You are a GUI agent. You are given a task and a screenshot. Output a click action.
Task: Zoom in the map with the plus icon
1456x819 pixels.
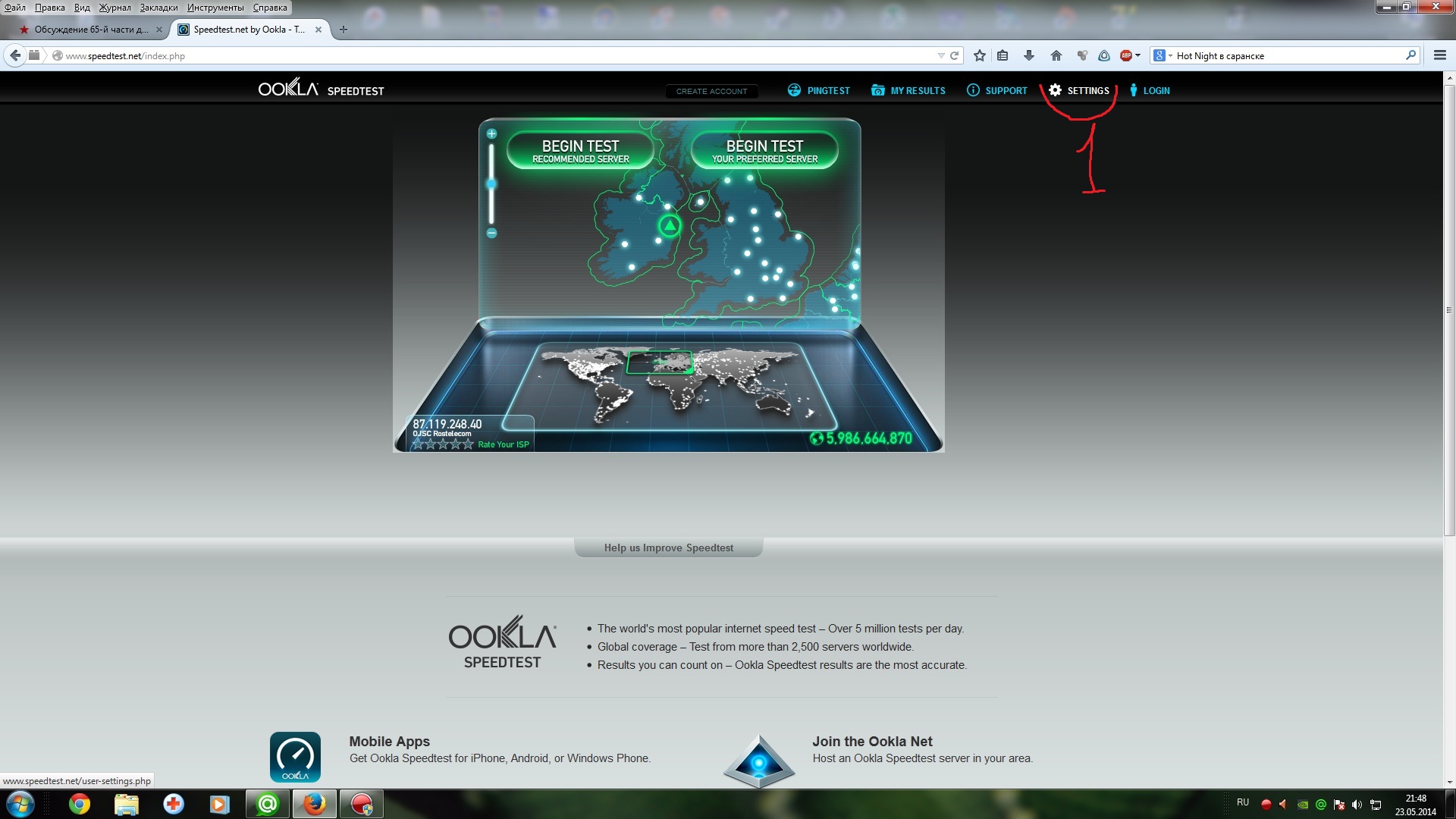(x=491, y=134)
